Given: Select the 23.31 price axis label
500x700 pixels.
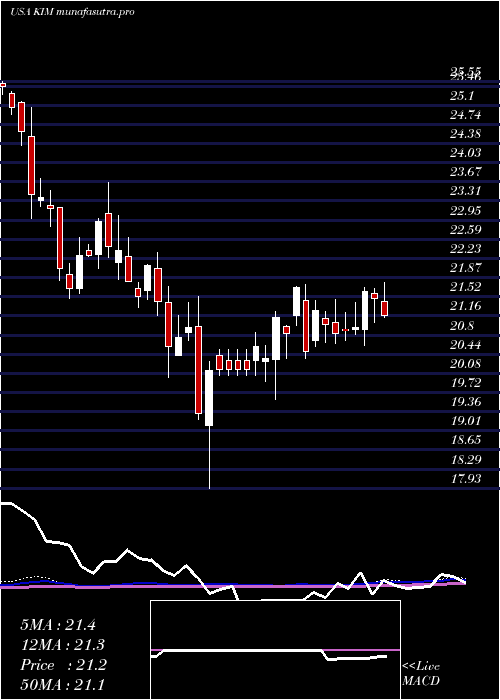Looking at the screenshot, I should pos(466,191).
